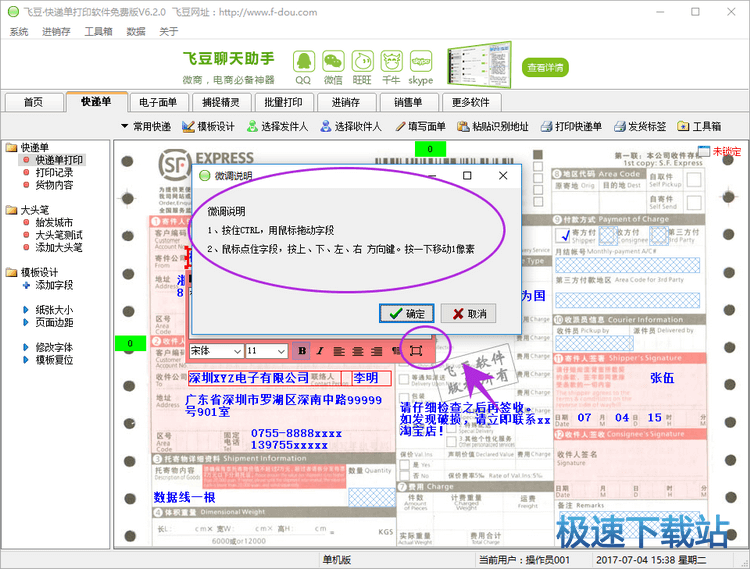Toggle bold B in field format bar
This screenshot has height=569, width=750.
click(302, 351)
